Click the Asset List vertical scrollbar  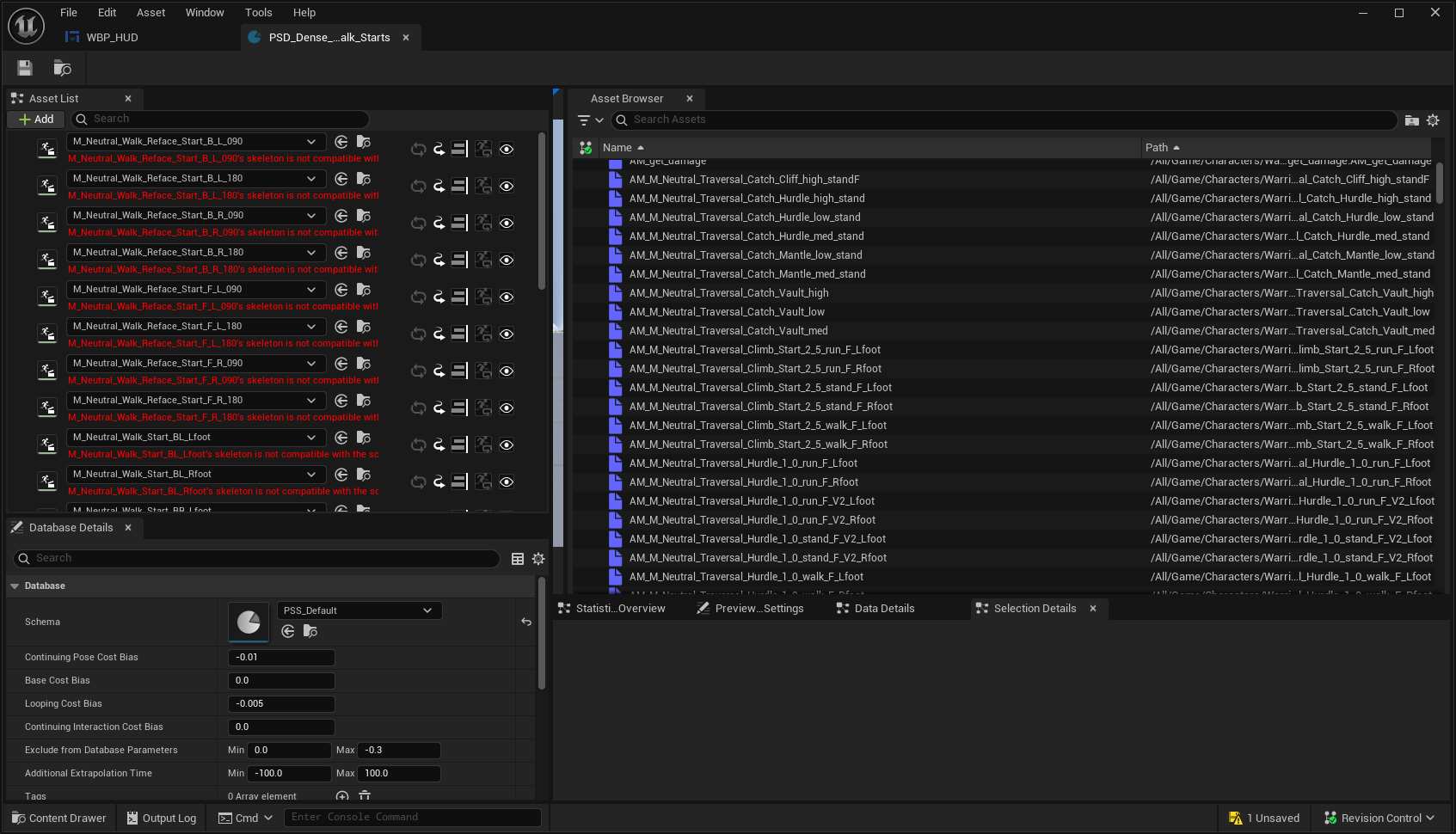pos(542,212)
